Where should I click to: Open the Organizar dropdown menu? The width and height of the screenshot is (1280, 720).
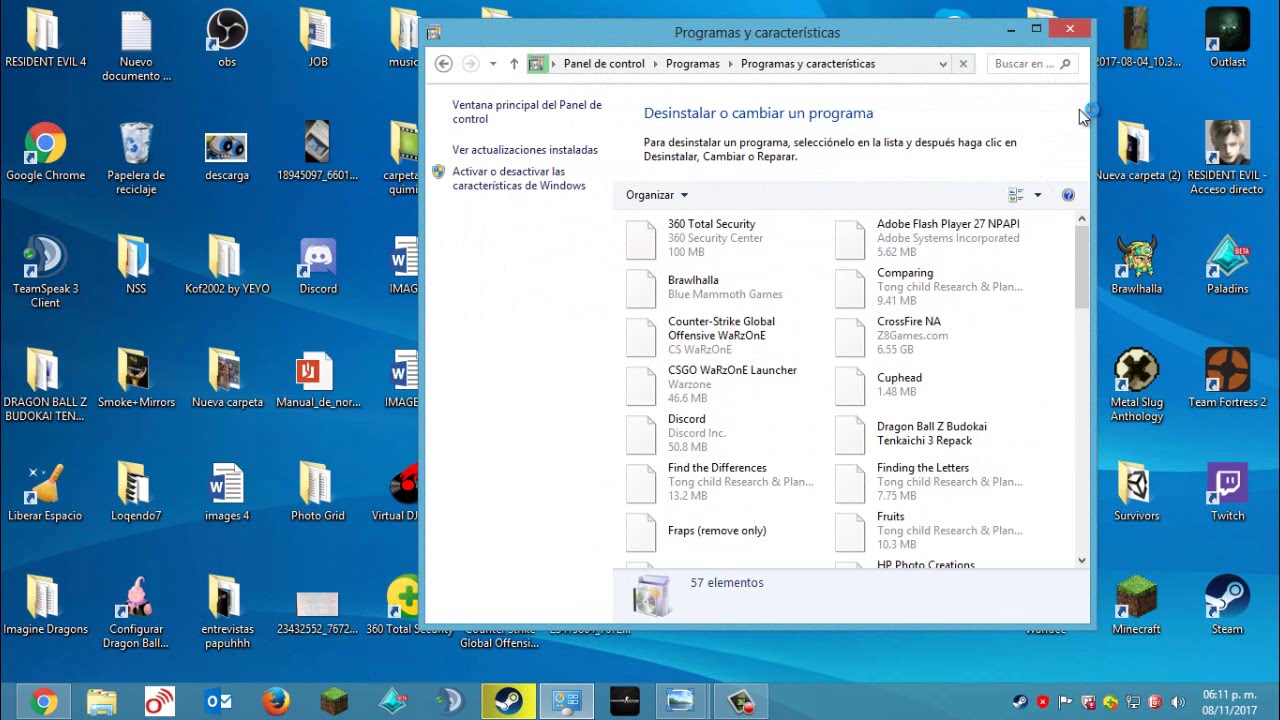tap(657, 195)
